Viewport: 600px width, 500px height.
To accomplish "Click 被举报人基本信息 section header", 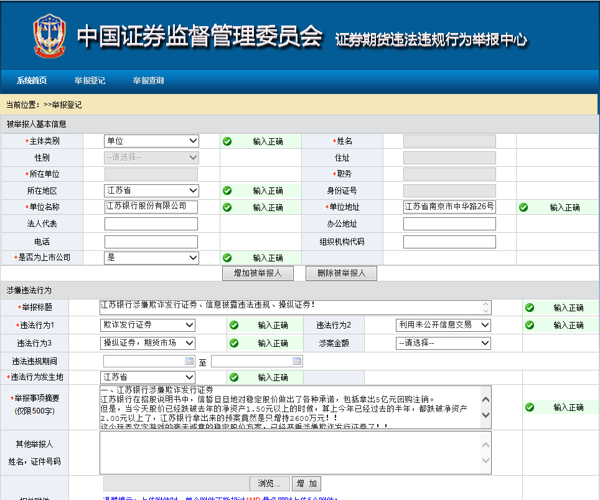I will (36, 124).
